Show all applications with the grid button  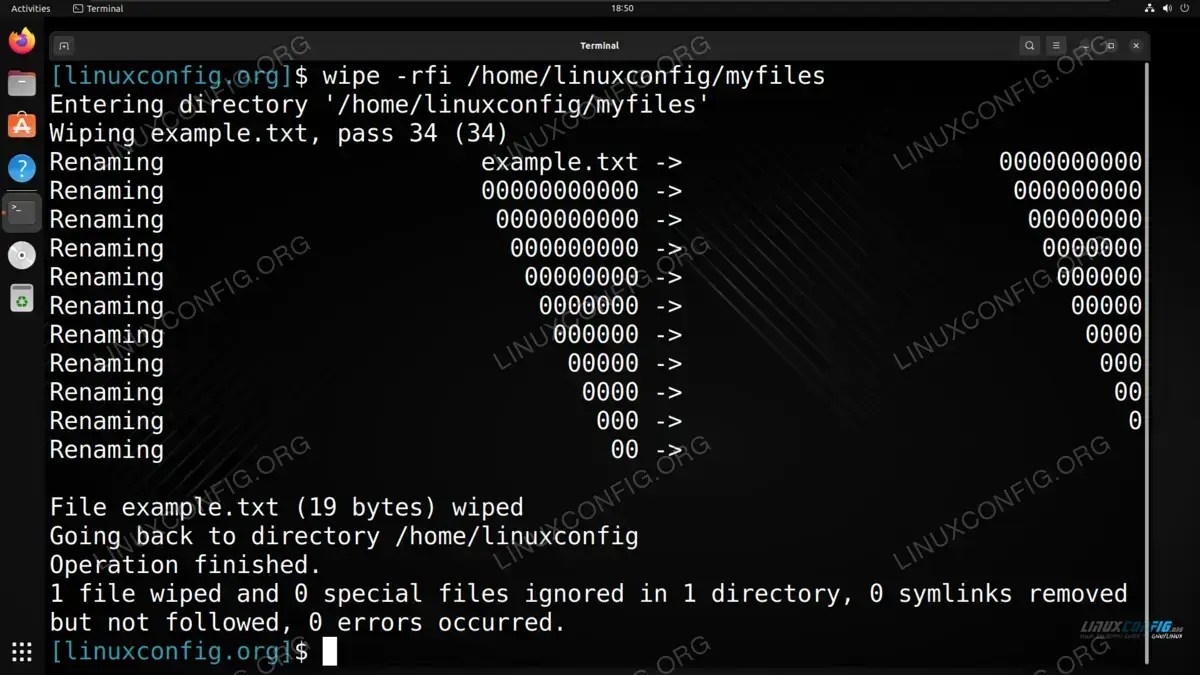[21, 653]
